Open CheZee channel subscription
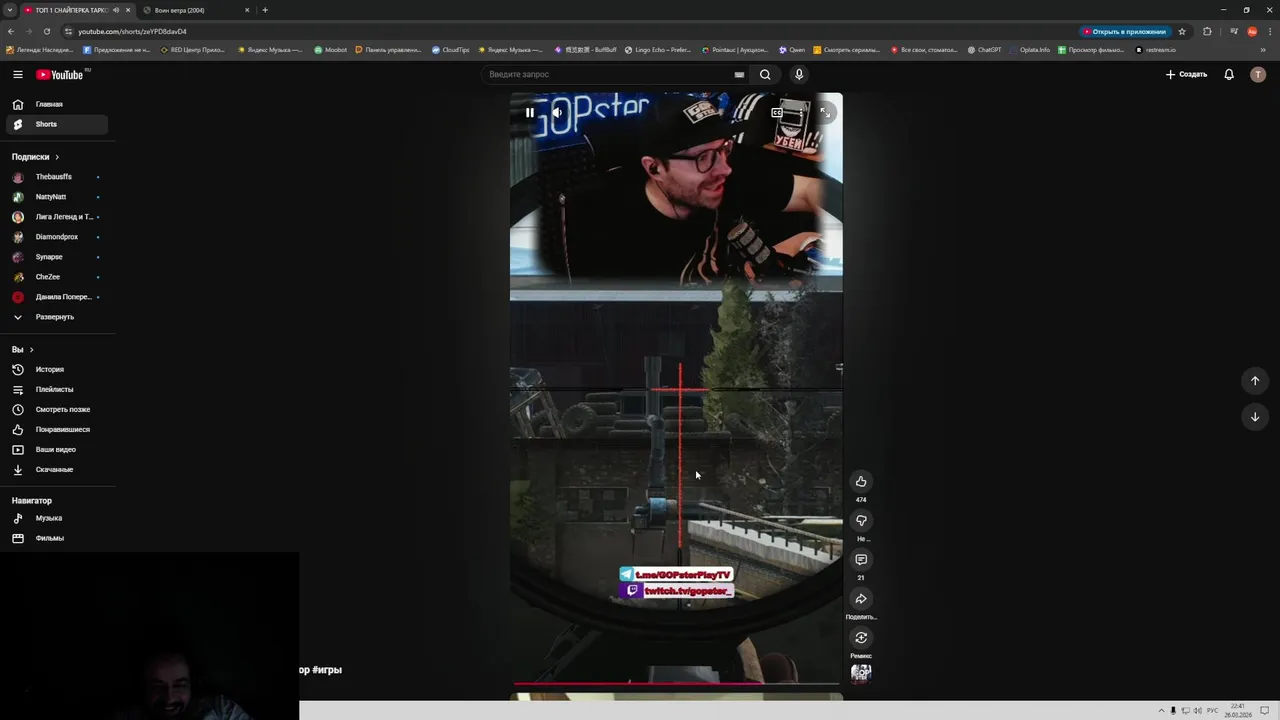Image resolution: width=1280 pixels, height=720 pixels. point(56,277)
